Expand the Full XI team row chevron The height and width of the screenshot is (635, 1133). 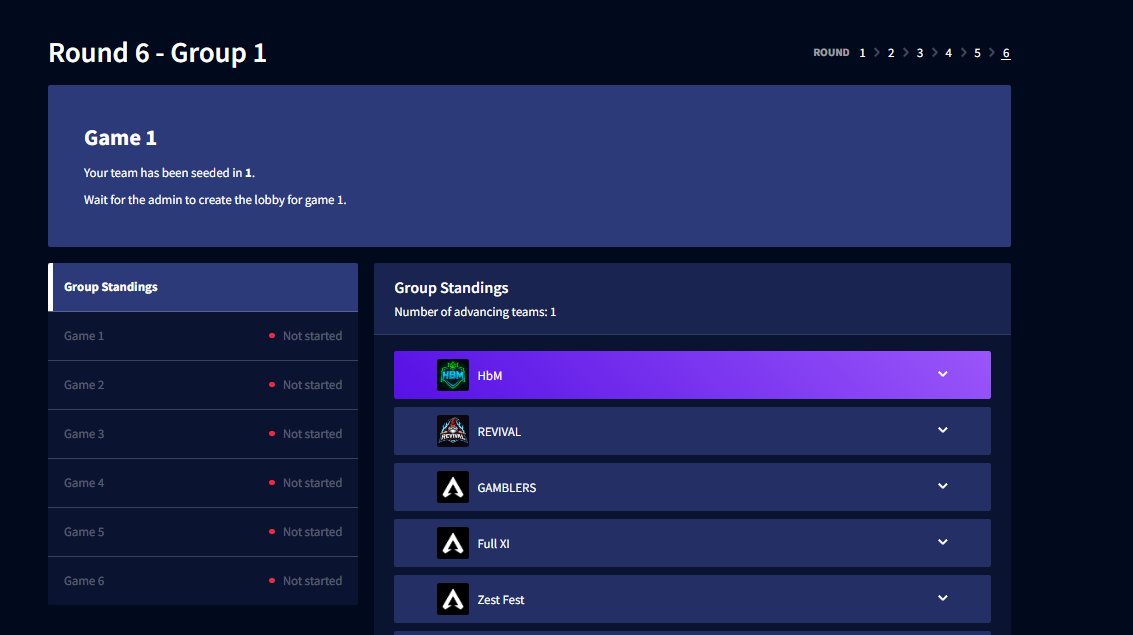(942, 542)
